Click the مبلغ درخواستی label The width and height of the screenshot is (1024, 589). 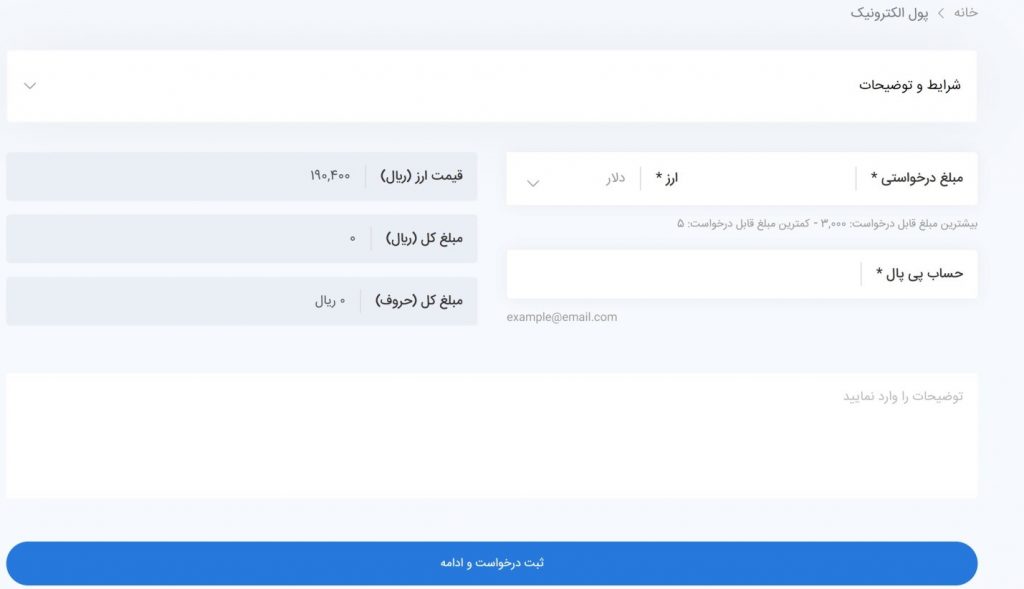pyautogui.click(x=916, y=178)
